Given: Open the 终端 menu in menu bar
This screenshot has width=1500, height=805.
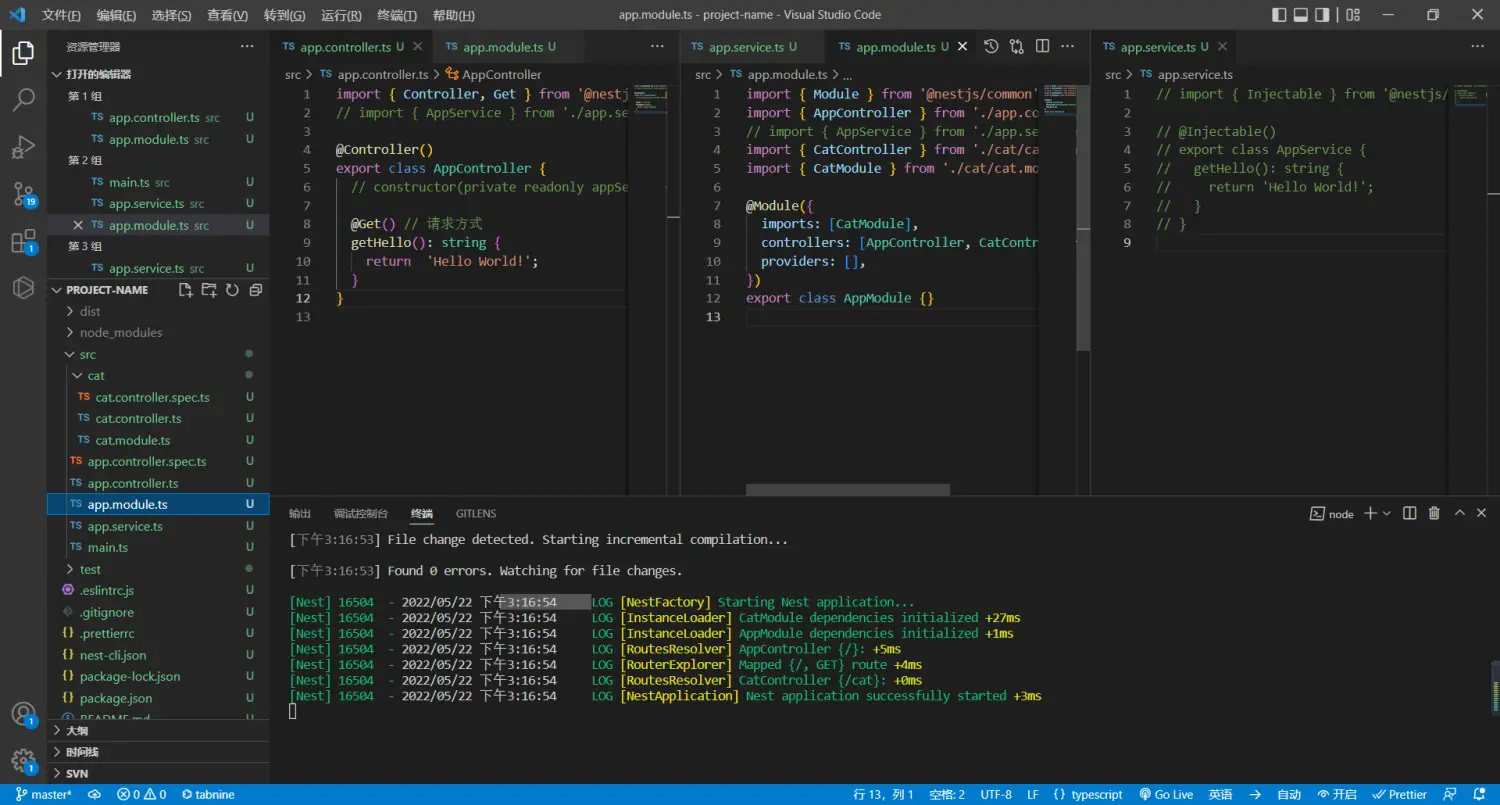Looking at the screenshot, I should [x=397, y=15].
